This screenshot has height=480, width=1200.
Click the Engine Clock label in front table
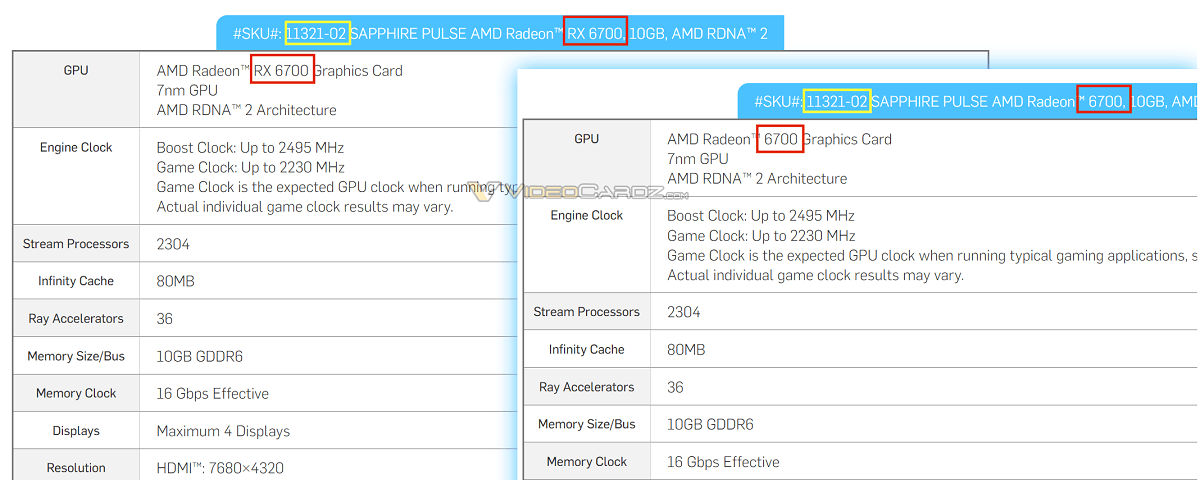coord(587,215)
